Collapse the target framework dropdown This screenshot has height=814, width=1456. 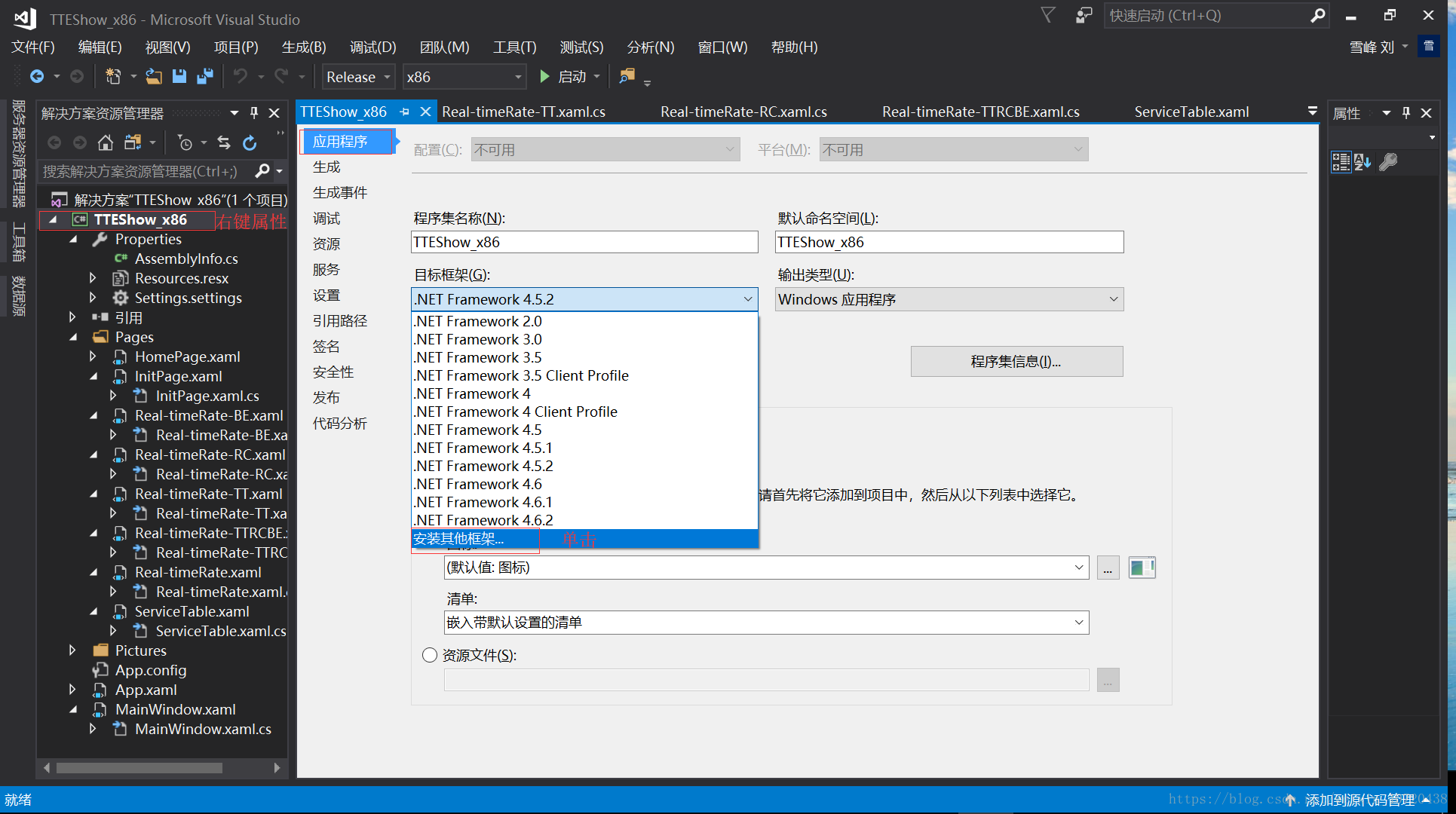coord(747,299)
